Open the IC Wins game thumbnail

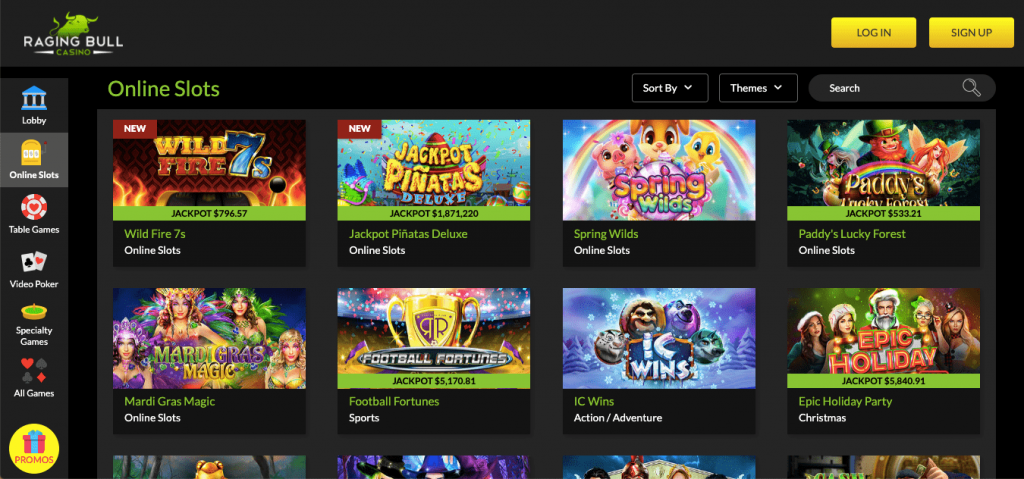click(659, 339)
